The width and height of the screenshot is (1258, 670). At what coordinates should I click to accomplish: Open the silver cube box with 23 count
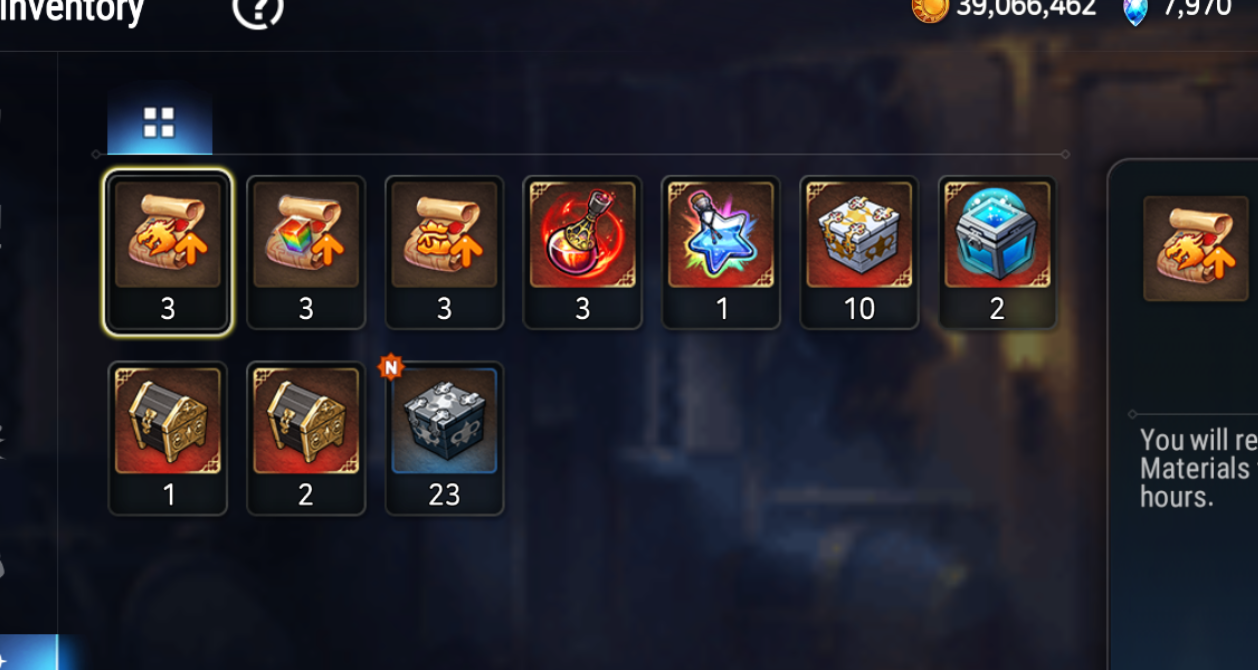[x=444, y=438]
